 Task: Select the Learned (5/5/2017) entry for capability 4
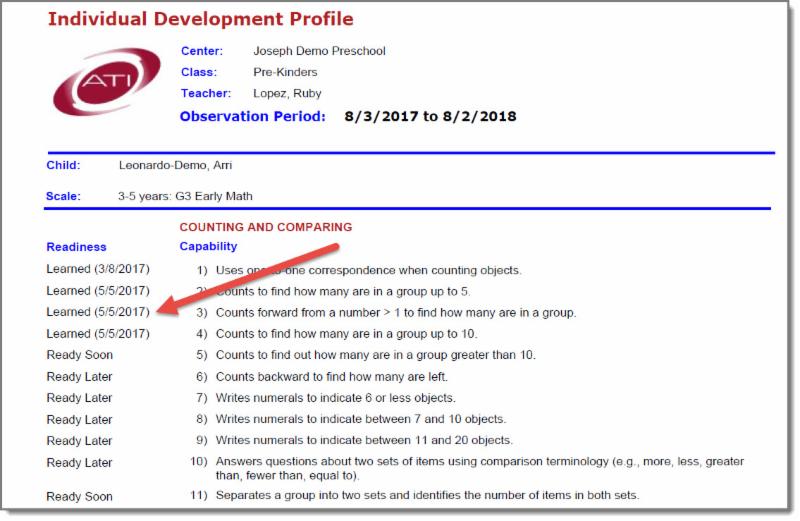(98, 334)
